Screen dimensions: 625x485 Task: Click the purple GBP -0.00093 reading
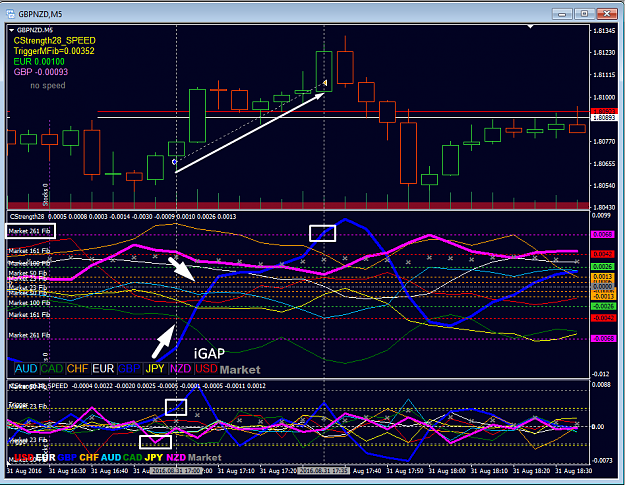[x=41, y=72]
